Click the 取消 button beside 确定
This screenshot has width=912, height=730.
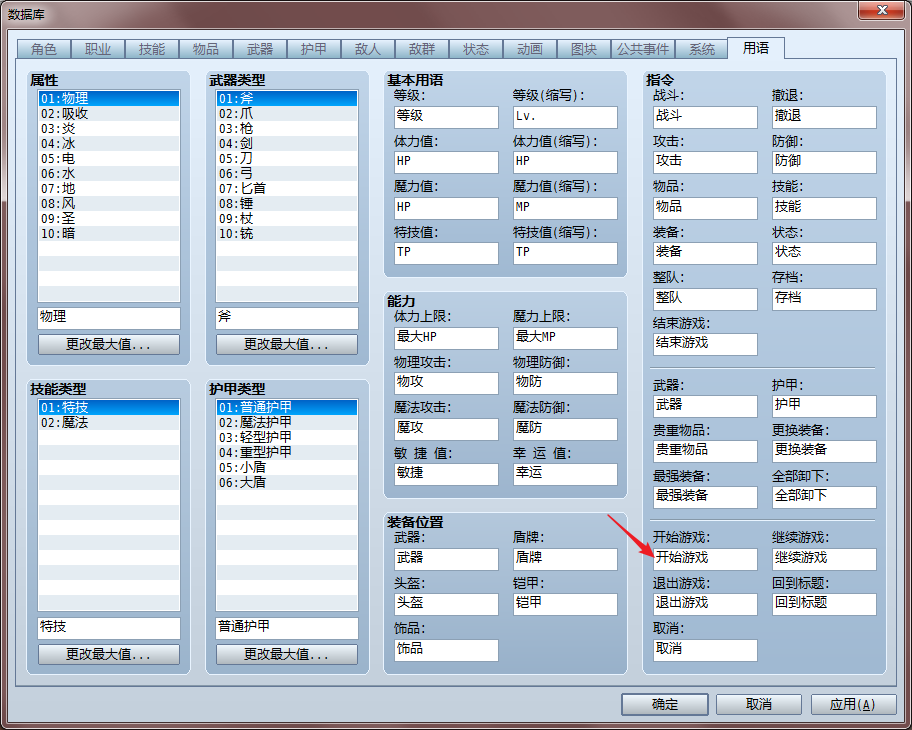pyautogui.click(x=759, y=704)
